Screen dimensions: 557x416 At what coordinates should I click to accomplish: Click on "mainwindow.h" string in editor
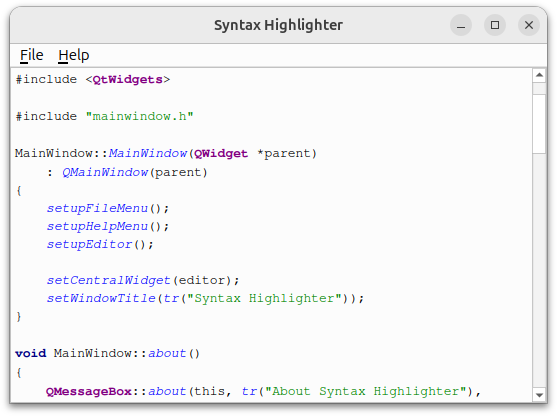click(140, 116)
